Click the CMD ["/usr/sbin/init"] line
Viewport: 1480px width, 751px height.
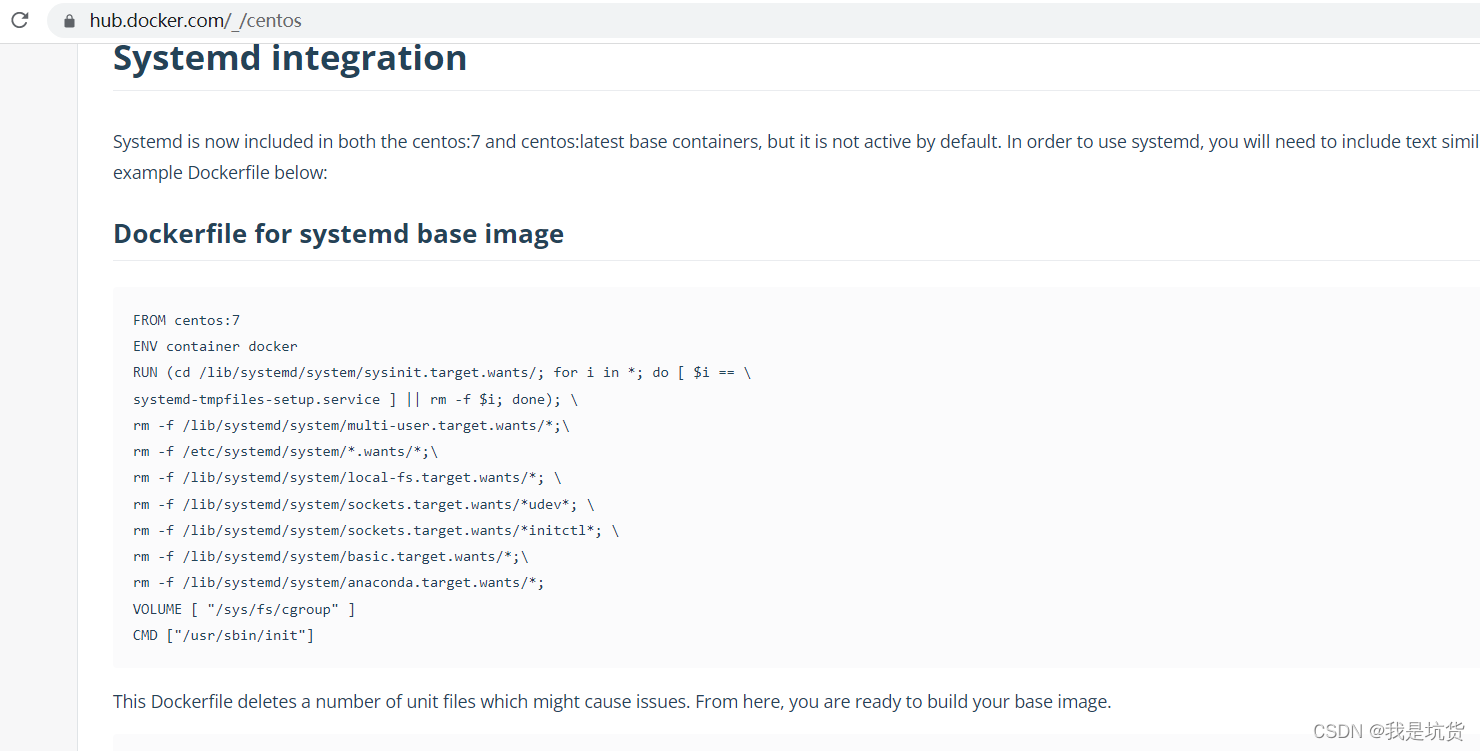click(x=223, y=634)
